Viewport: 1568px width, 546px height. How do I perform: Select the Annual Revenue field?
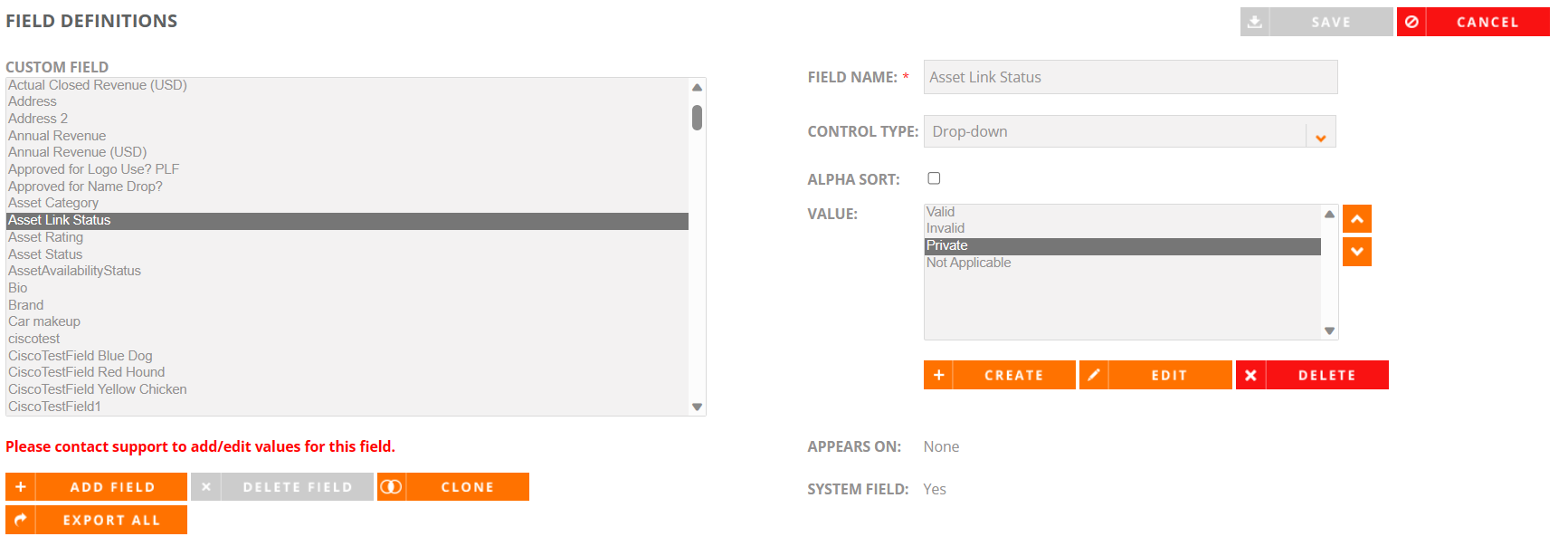pyautogui.click(x=347, y=136)
